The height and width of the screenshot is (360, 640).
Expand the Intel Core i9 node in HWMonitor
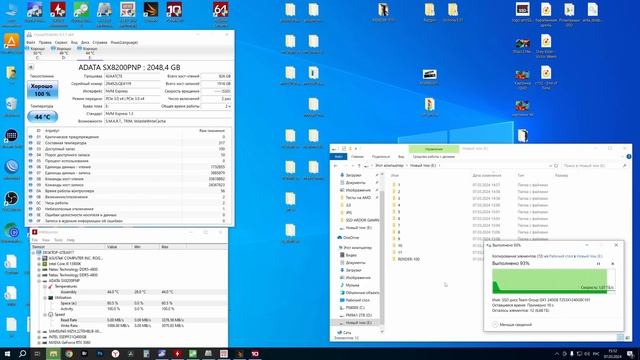[x=39, y=264]
